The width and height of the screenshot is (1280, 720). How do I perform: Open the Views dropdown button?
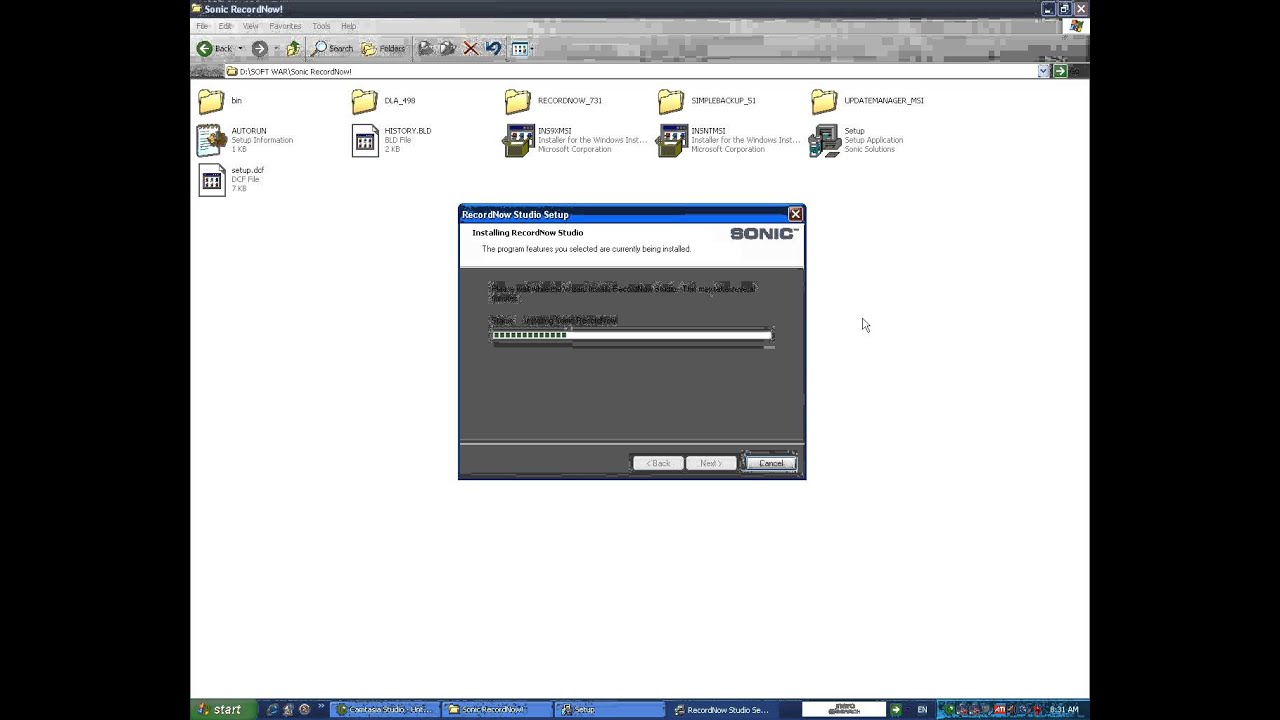(522, 48)
